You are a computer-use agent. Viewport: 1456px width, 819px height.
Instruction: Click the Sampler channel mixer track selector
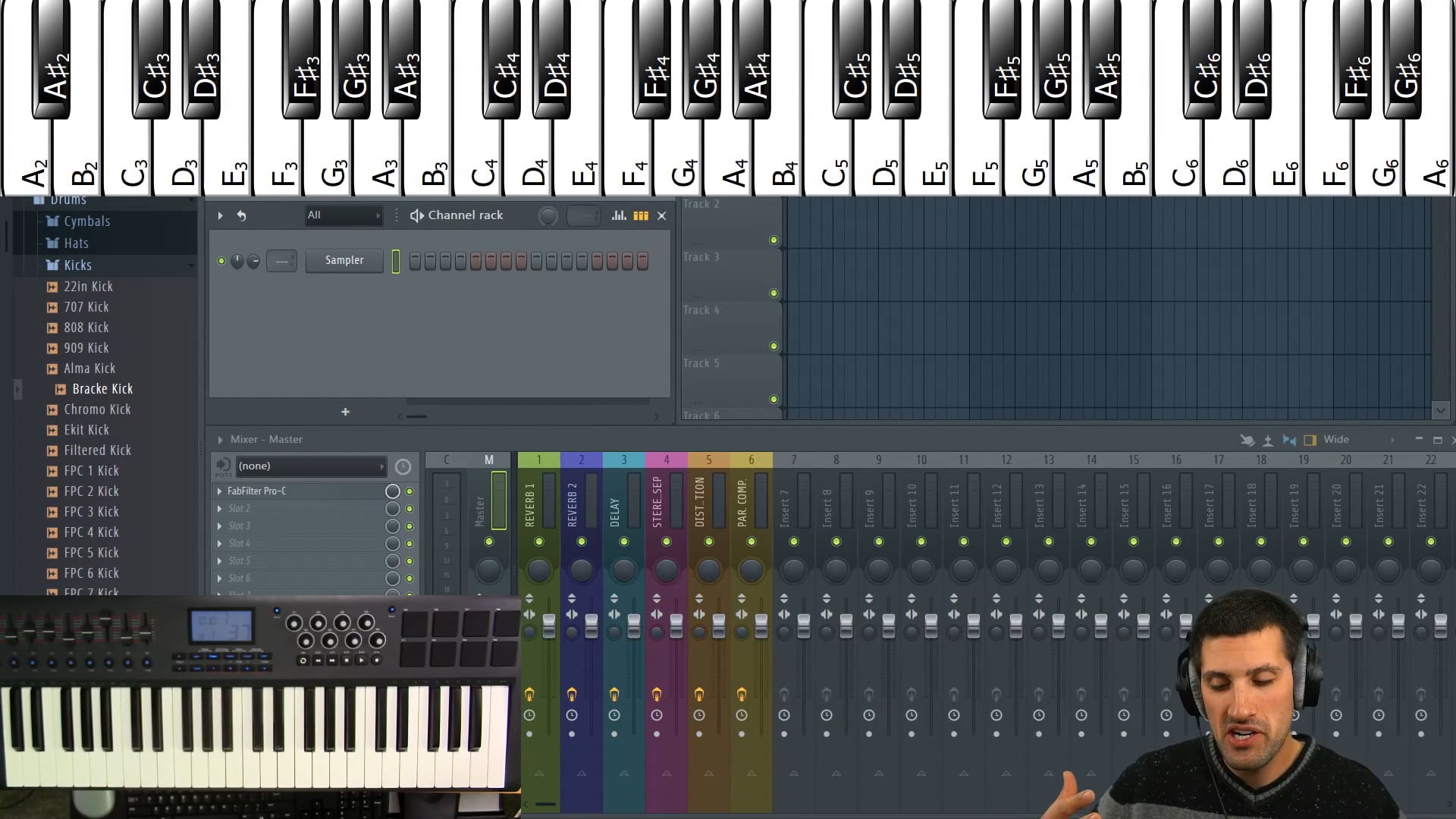click(x=282, y=261)
